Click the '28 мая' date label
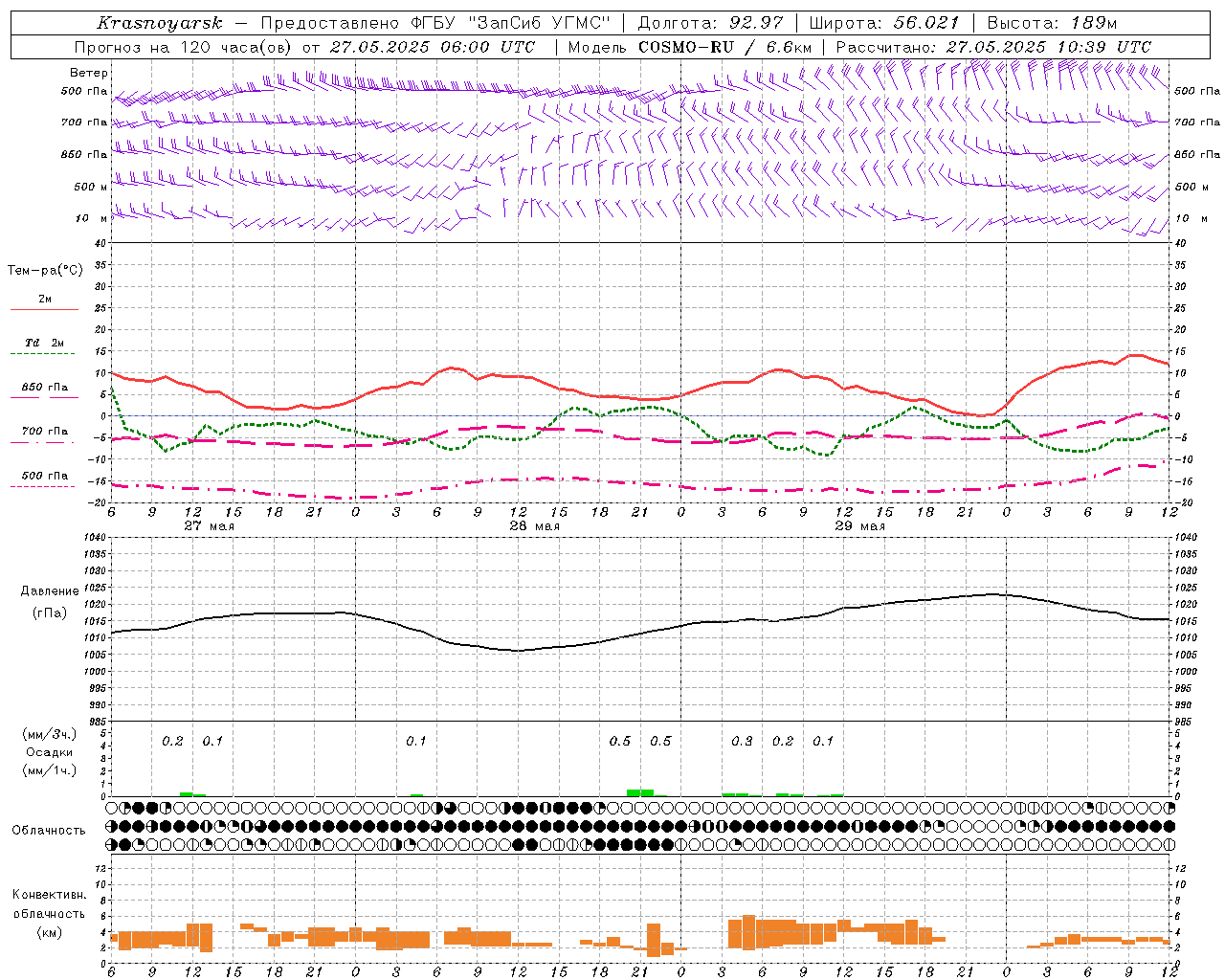1225x980 pixels. (x=534, y=525)
